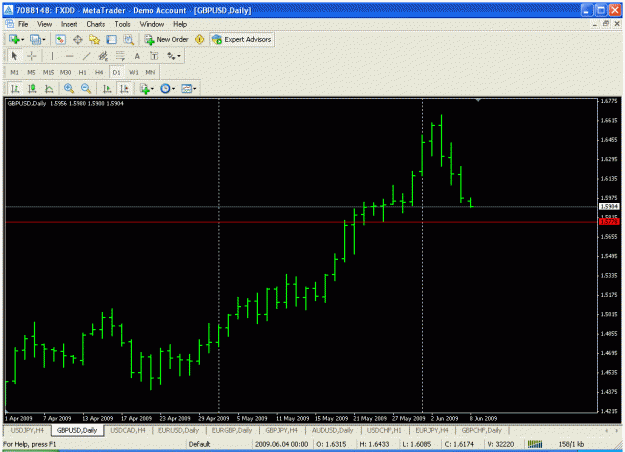This screenshot has height=452, width=625.
Task: Click the Expert Advisors button
Action: [242, 39]
